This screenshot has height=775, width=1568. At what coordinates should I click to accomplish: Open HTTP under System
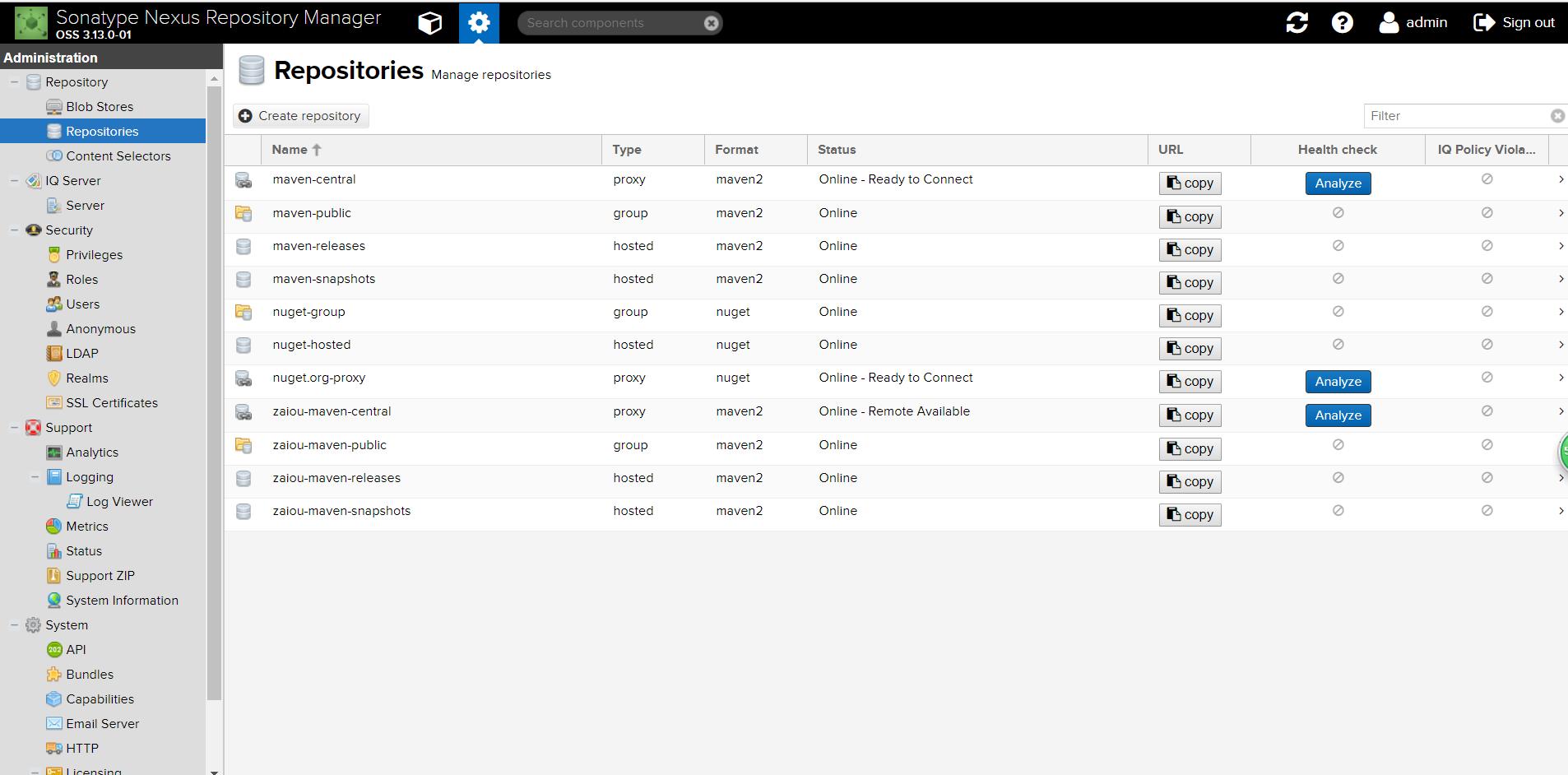coord(82,749)
